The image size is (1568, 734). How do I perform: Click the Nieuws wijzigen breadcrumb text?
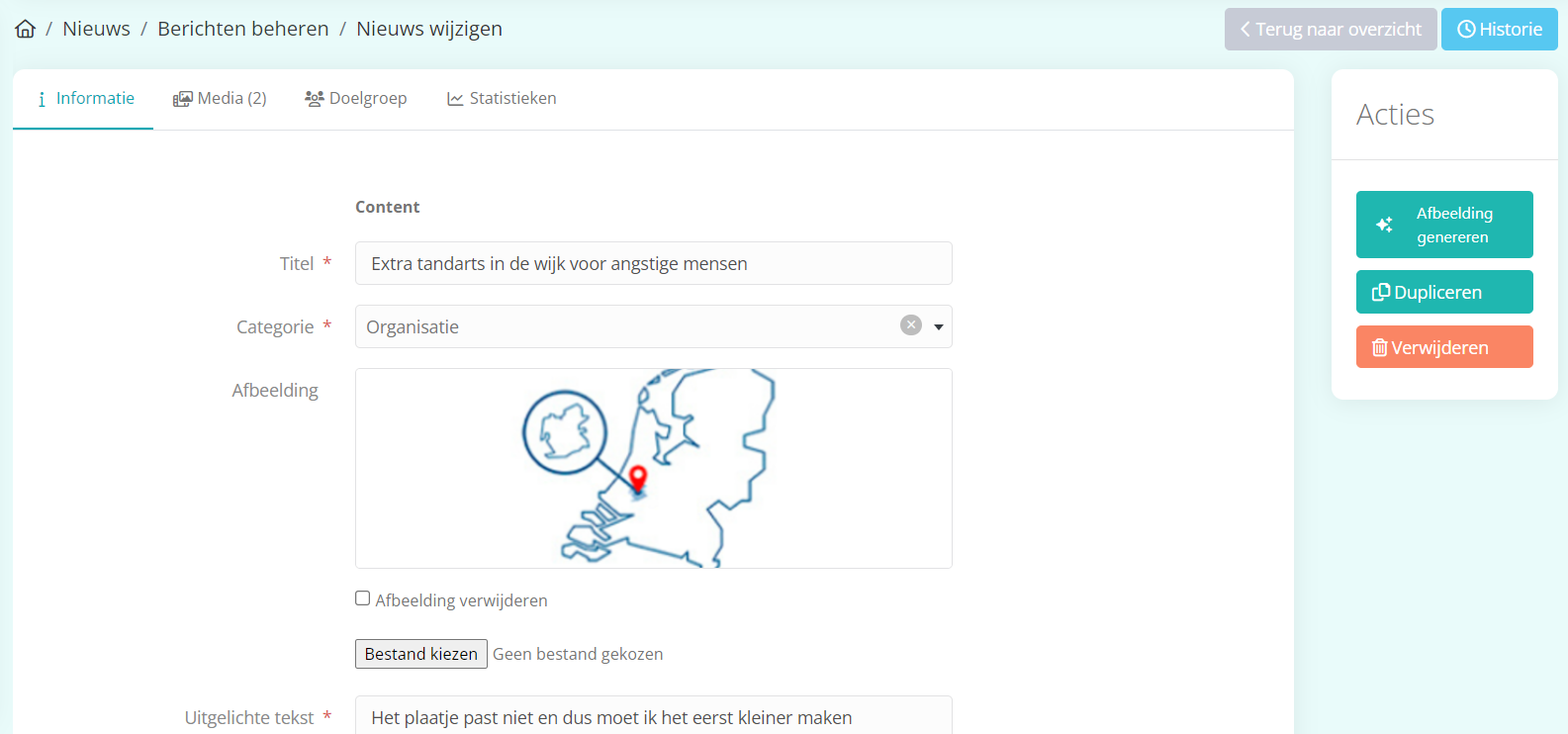[429, 29]
